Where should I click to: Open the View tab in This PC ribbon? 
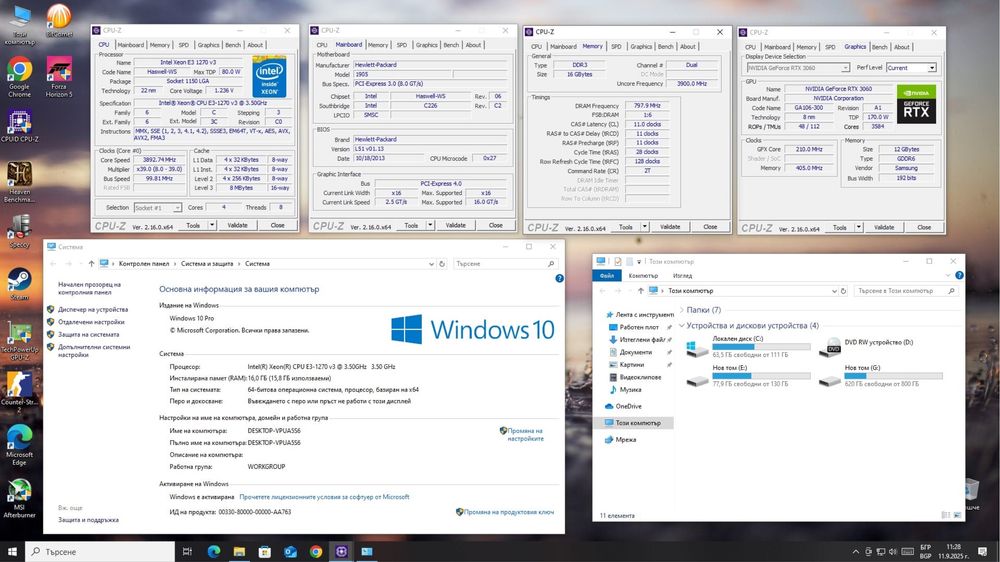682,276
